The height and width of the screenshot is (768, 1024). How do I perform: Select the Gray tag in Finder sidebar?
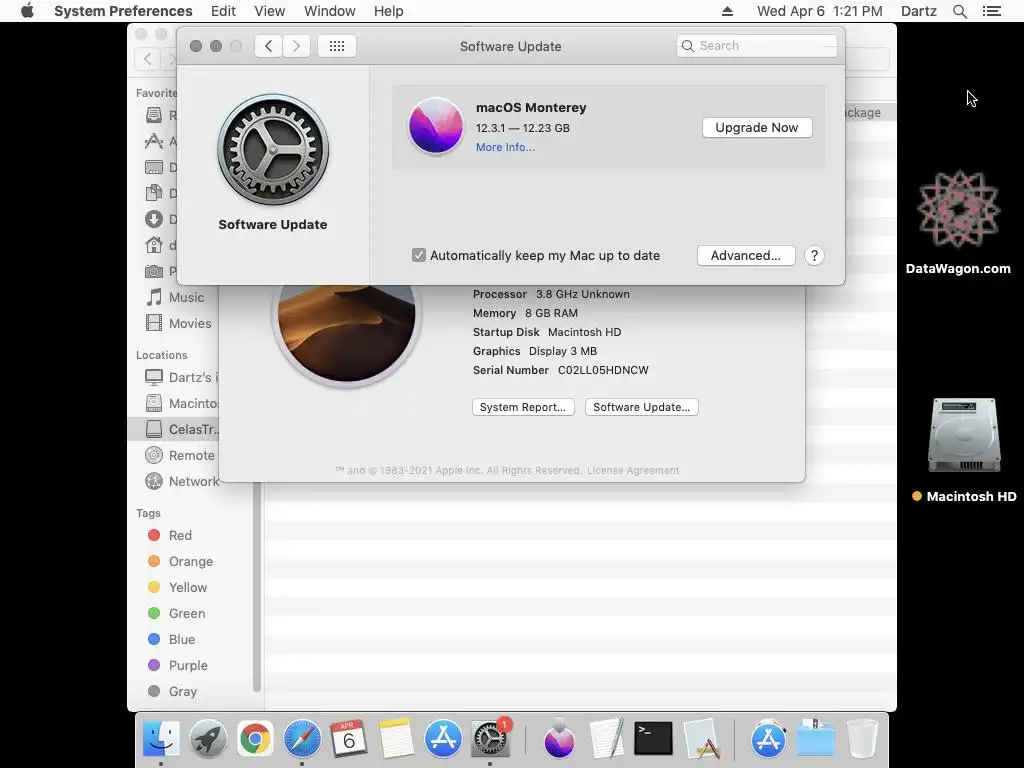[171, 691]
